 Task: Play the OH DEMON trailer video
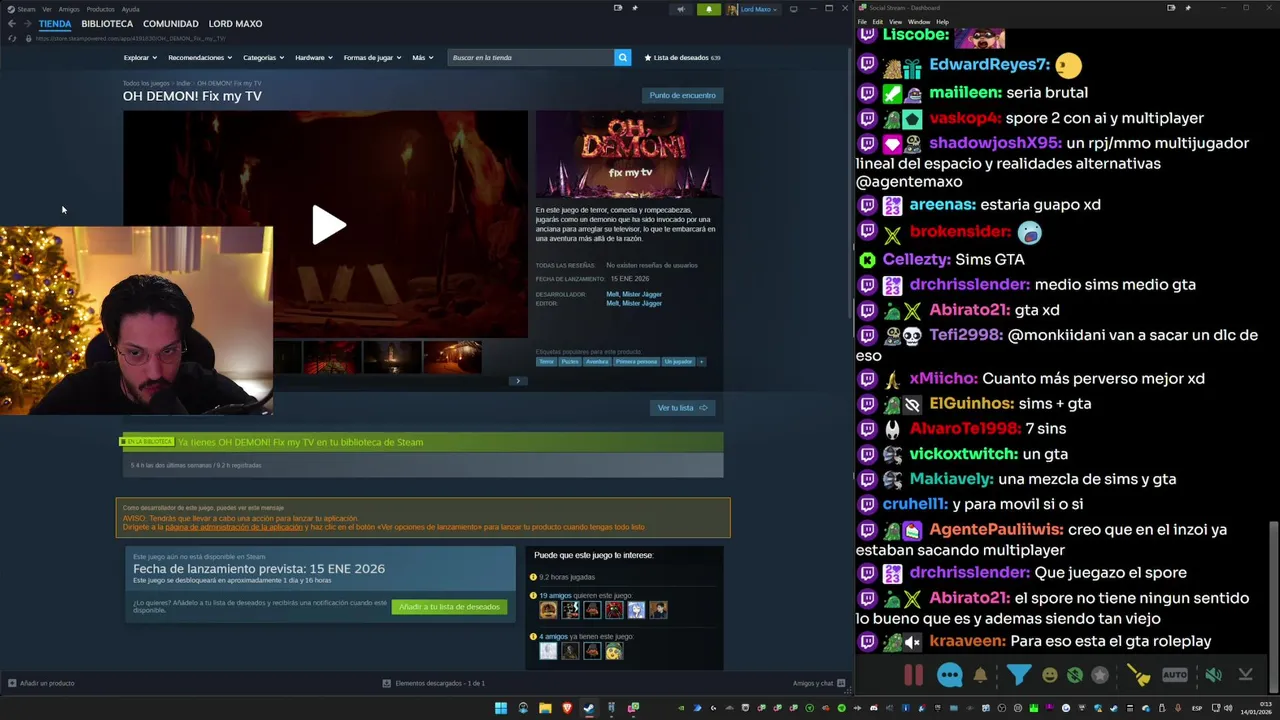tap(328, 225)
